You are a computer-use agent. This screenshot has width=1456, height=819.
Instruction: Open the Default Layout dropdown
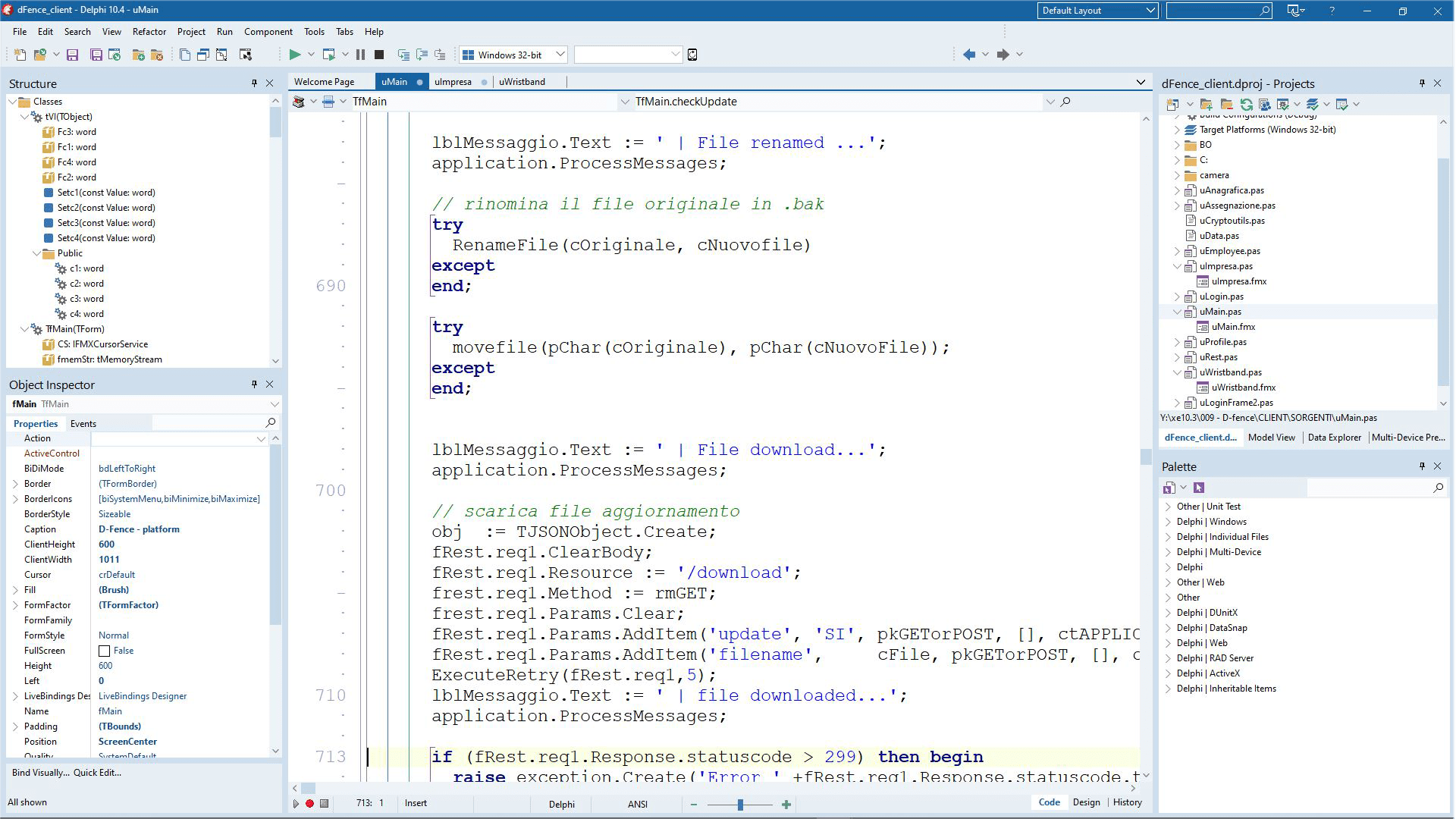pos(1150,11)
